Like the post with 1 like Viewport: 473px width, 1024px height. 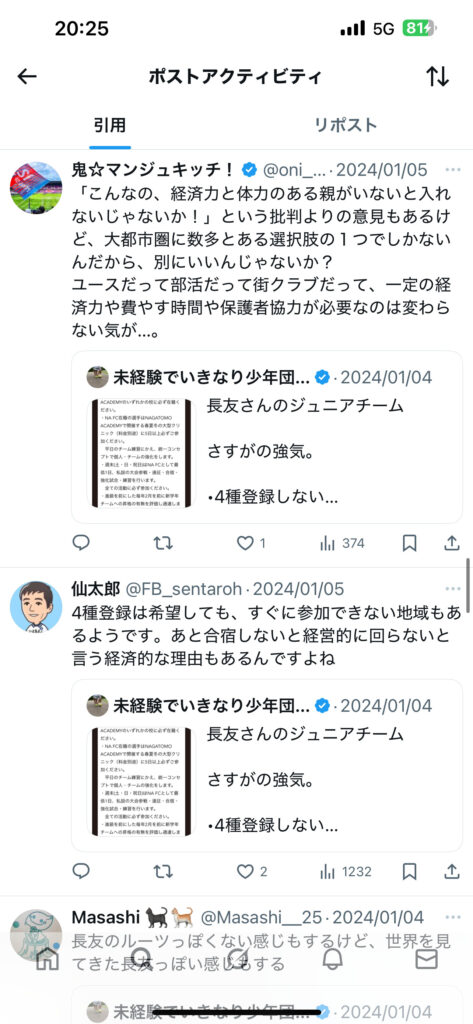coord(252,543)
